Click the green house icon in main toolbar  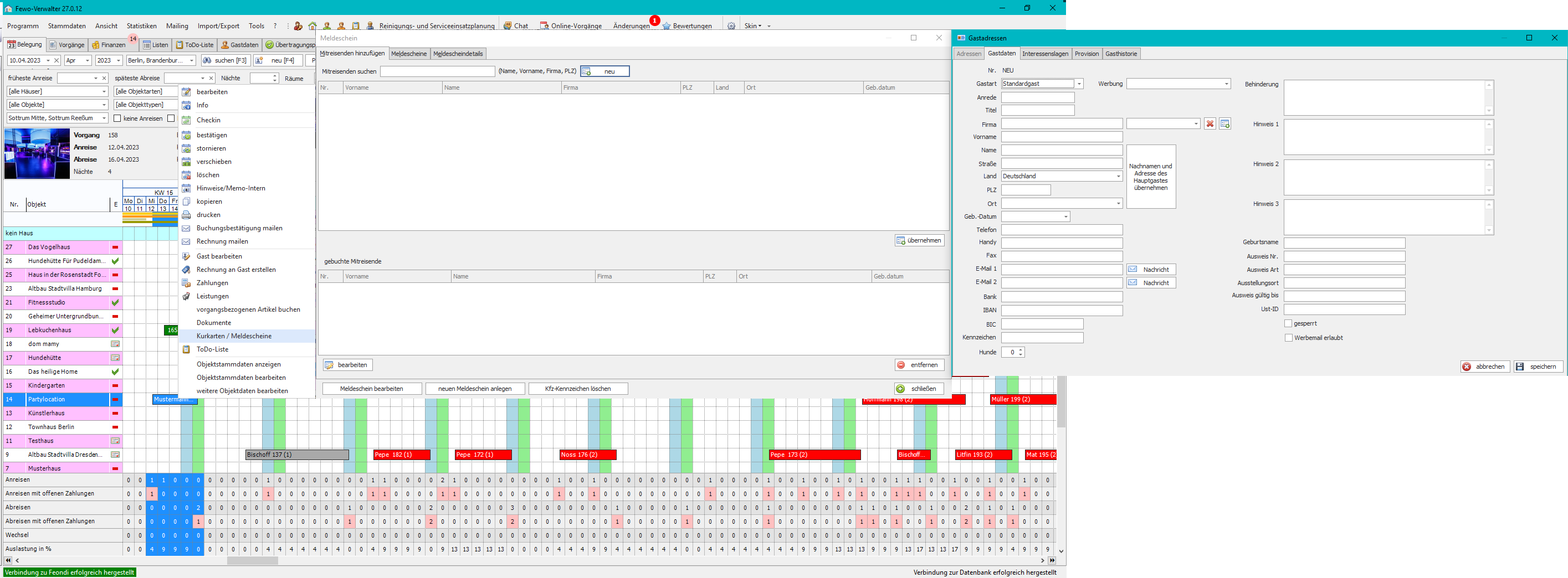click(312, 25)
